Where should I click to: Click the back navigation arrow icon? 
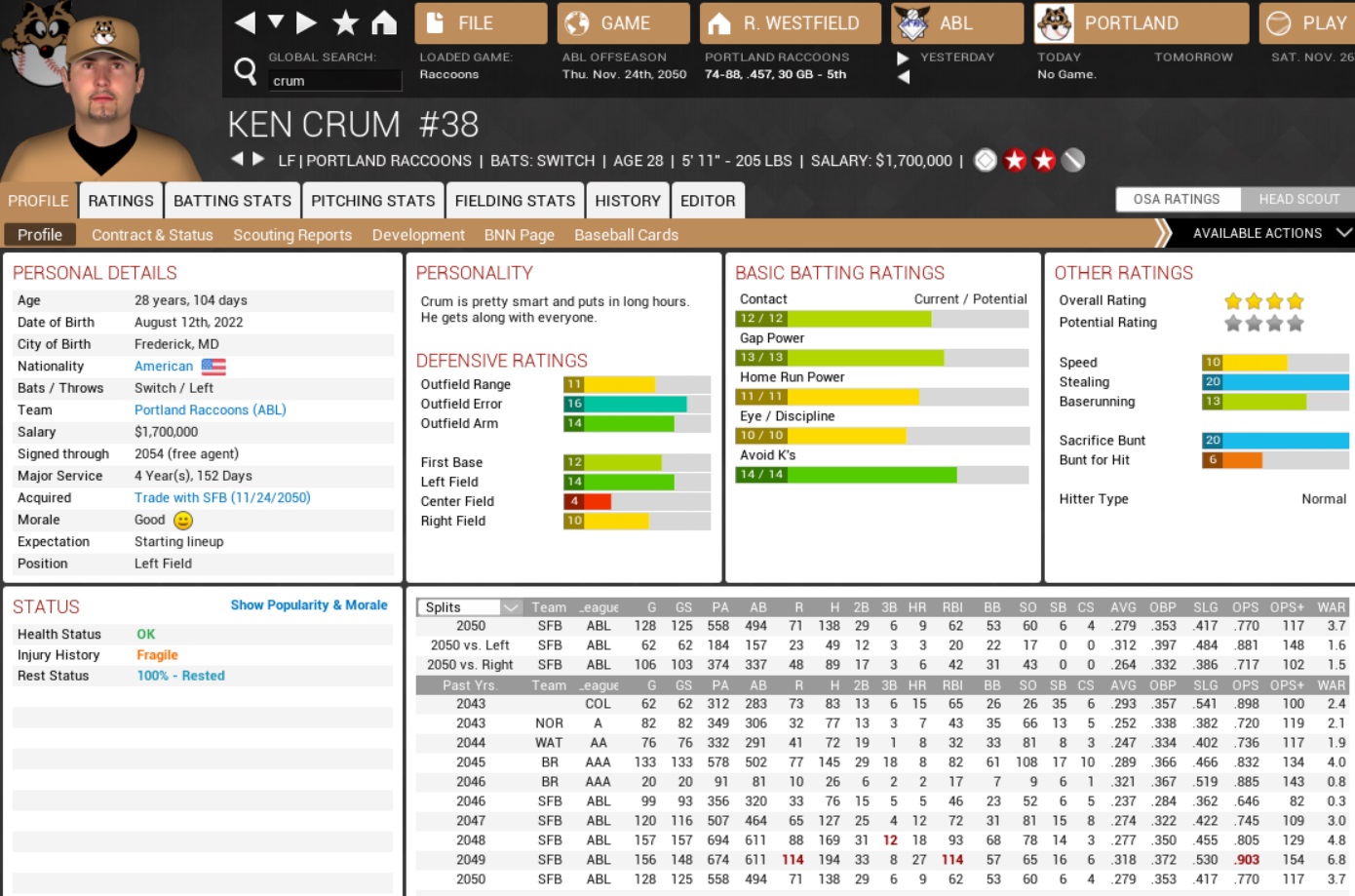click(245, 22)
